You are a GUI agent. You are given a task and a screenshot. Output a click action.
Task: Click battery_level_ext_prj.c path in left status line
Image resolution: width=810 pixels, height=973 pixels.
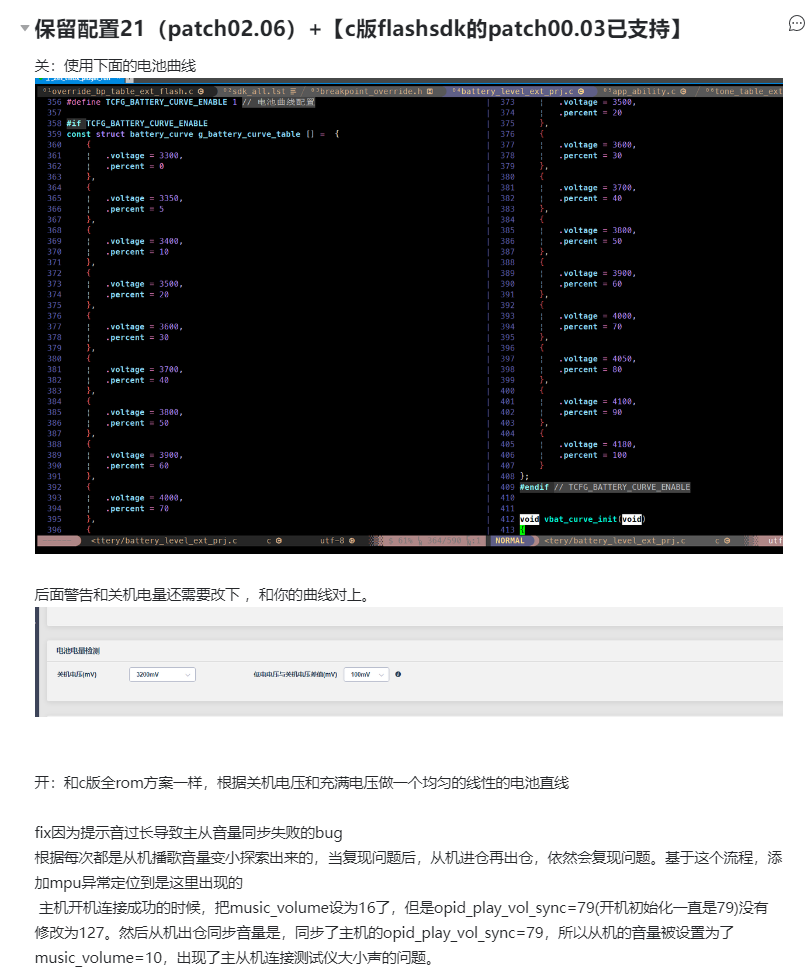tap(164, 541)
